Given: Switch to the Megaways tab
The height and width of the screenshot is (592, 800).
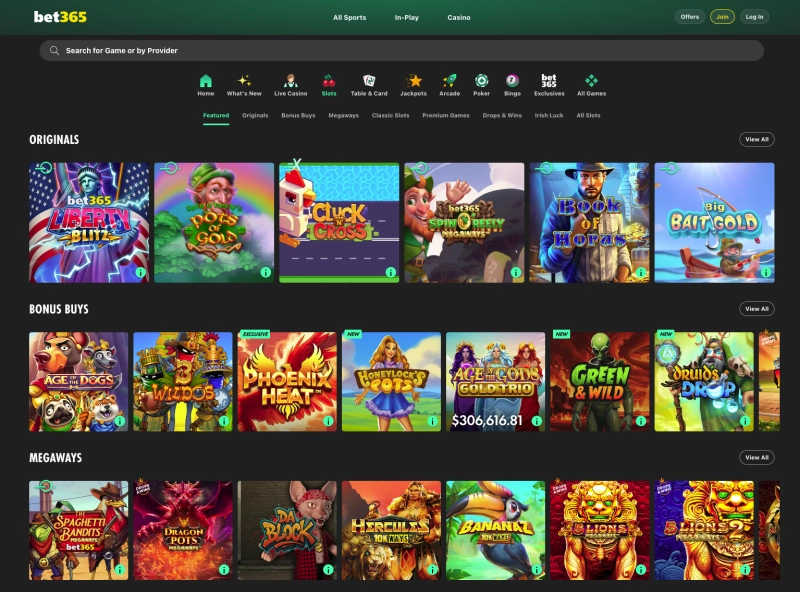Looking at the screenshot, I should click(x=343, y=115).
